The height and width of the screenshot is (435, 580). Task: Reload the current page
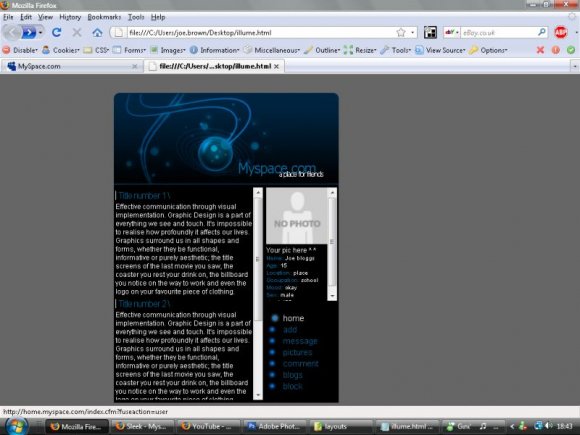(x=57, y=33)
